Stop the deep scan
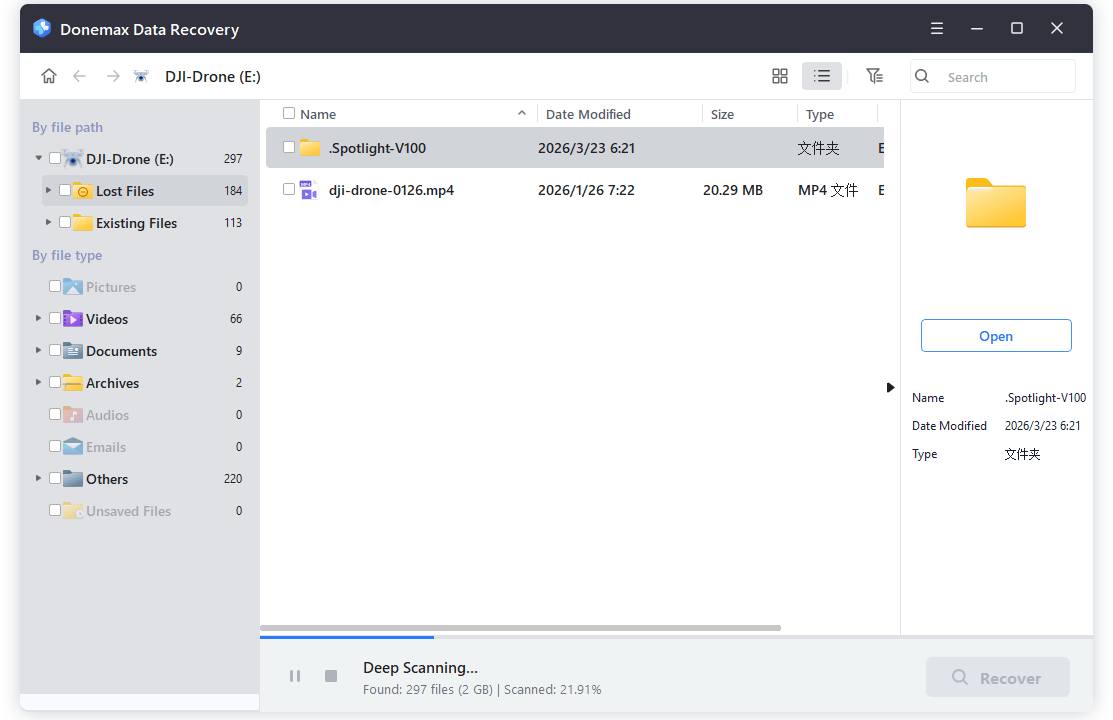 (x=331, y=677)
